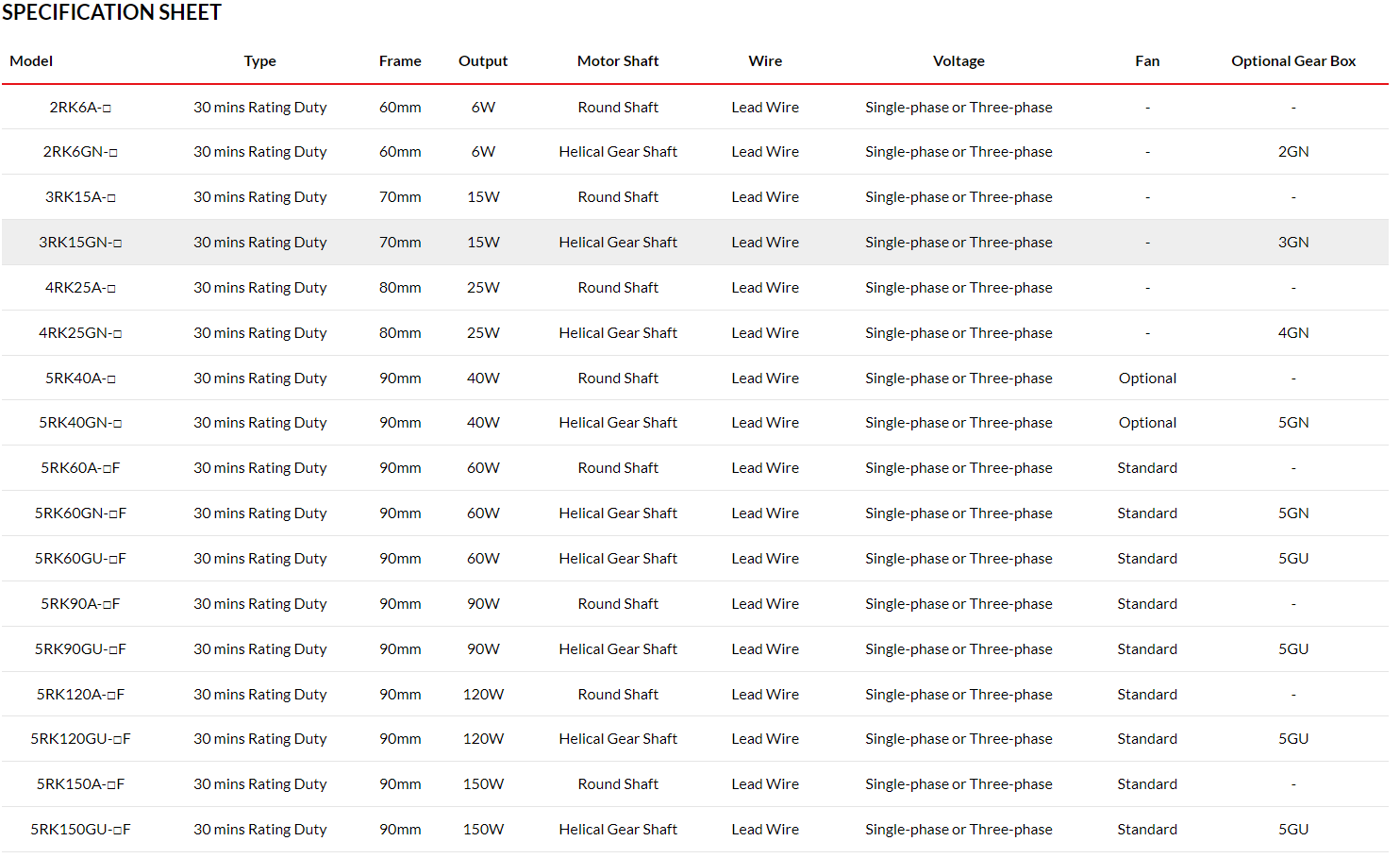This screenshot has height=858, width=1400.
Task: Click 5GN gear box in 5RK40GN row
Action: [x=1293, y=423]
